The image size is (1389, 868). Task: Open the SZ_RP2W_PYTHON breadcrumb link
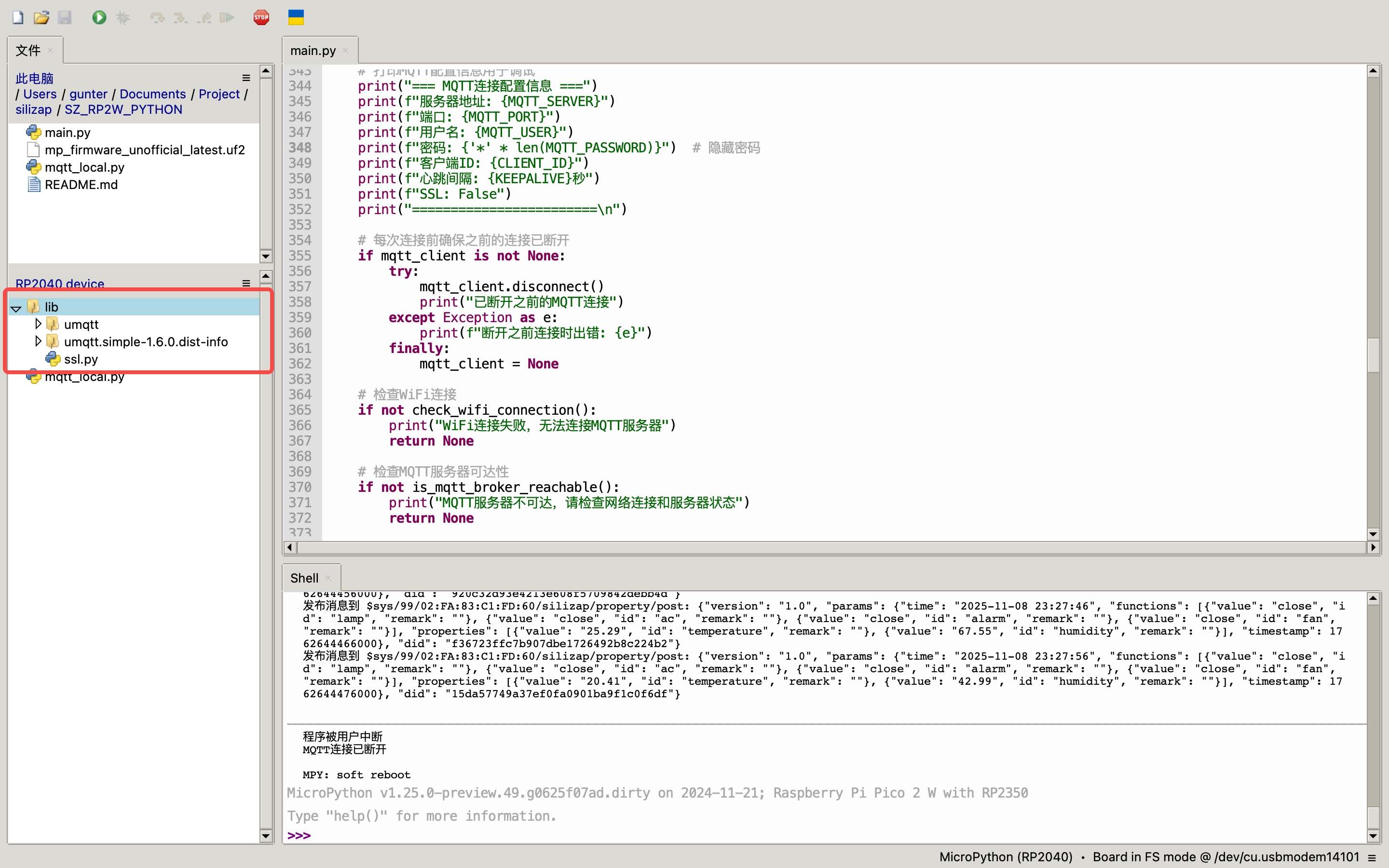(x=123, y=109)
